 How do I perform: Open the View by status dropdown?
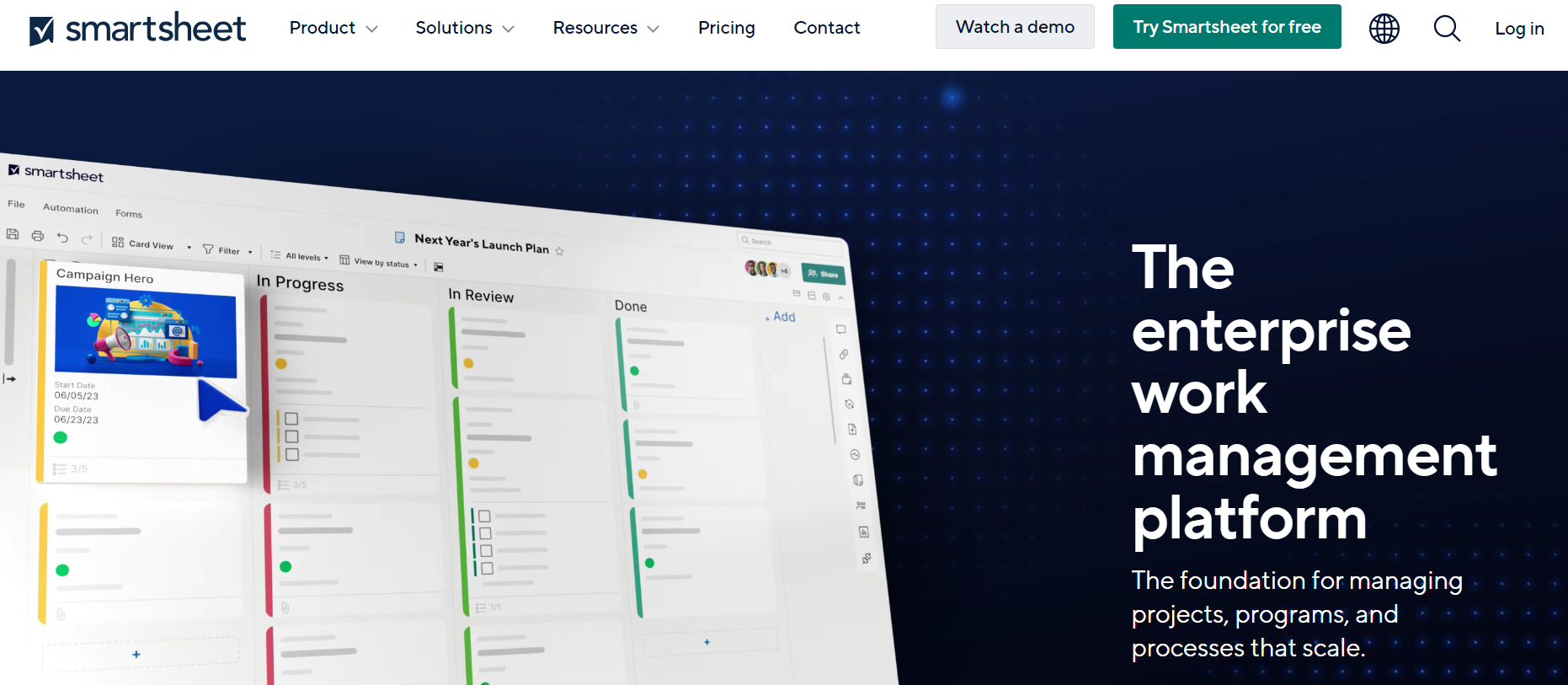(x=379, y=262)
